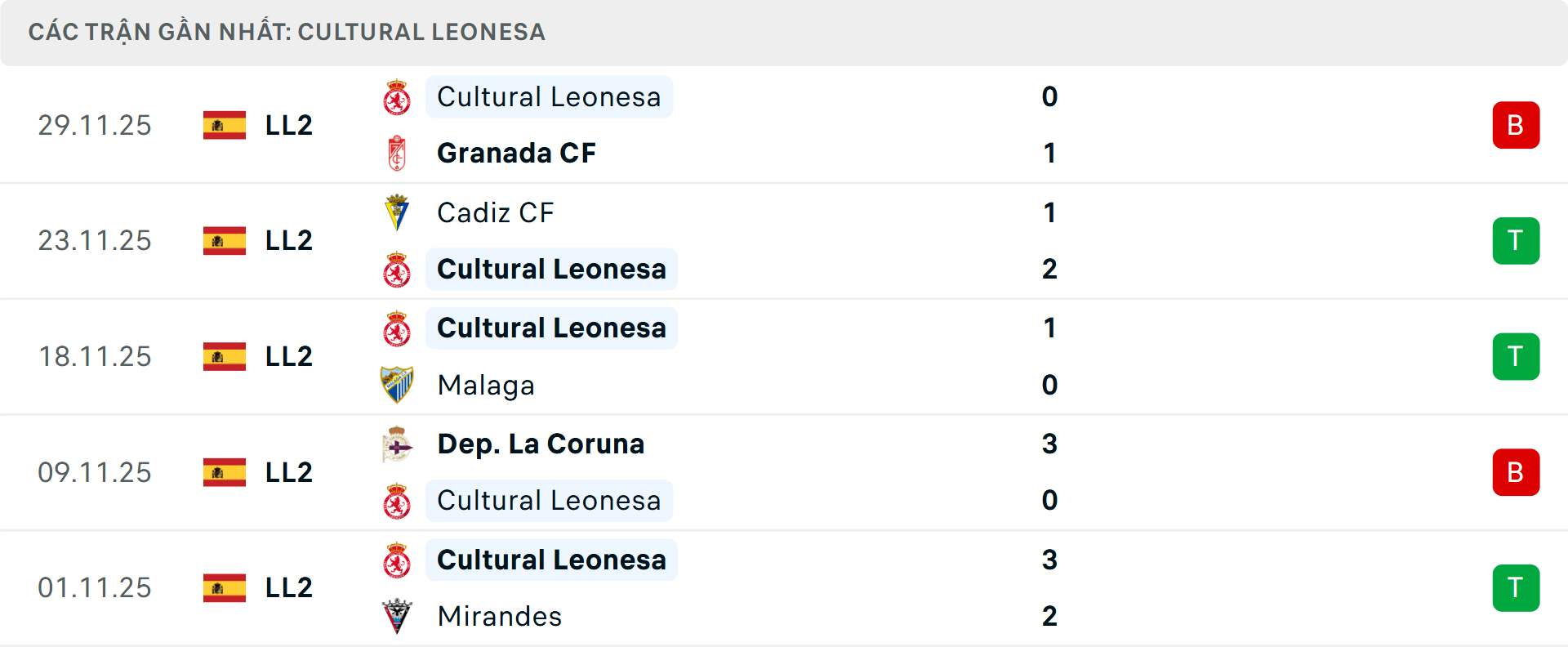Open the Malaga team crest

point(398,385)
